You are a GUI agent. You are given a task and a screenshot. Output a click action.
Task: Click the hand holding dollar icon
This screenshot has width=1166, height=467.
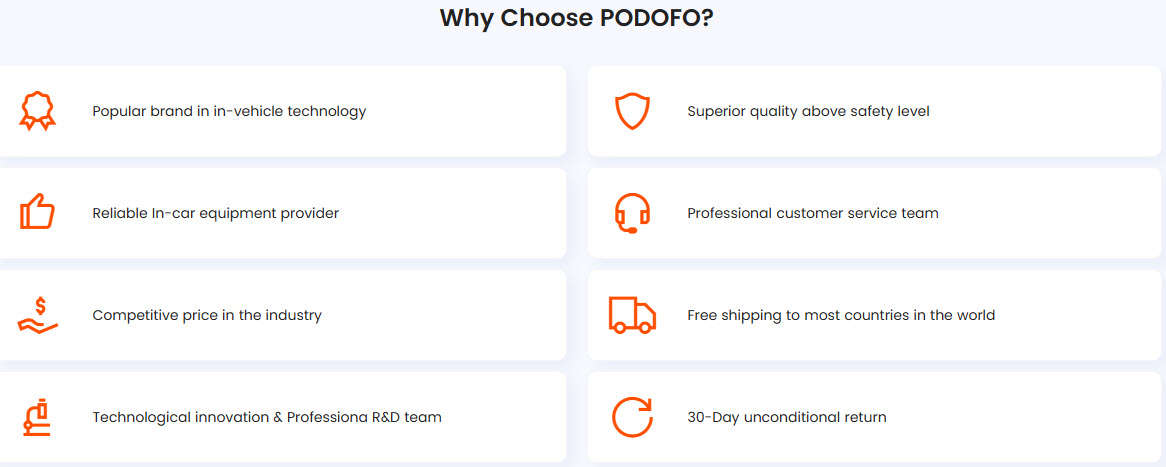(x=37, y=314)
